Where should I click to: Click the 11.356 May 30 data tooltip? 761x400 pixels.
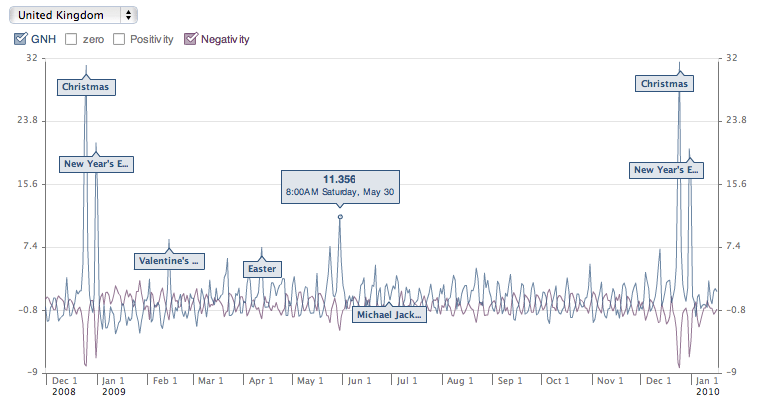pos(340,185)
